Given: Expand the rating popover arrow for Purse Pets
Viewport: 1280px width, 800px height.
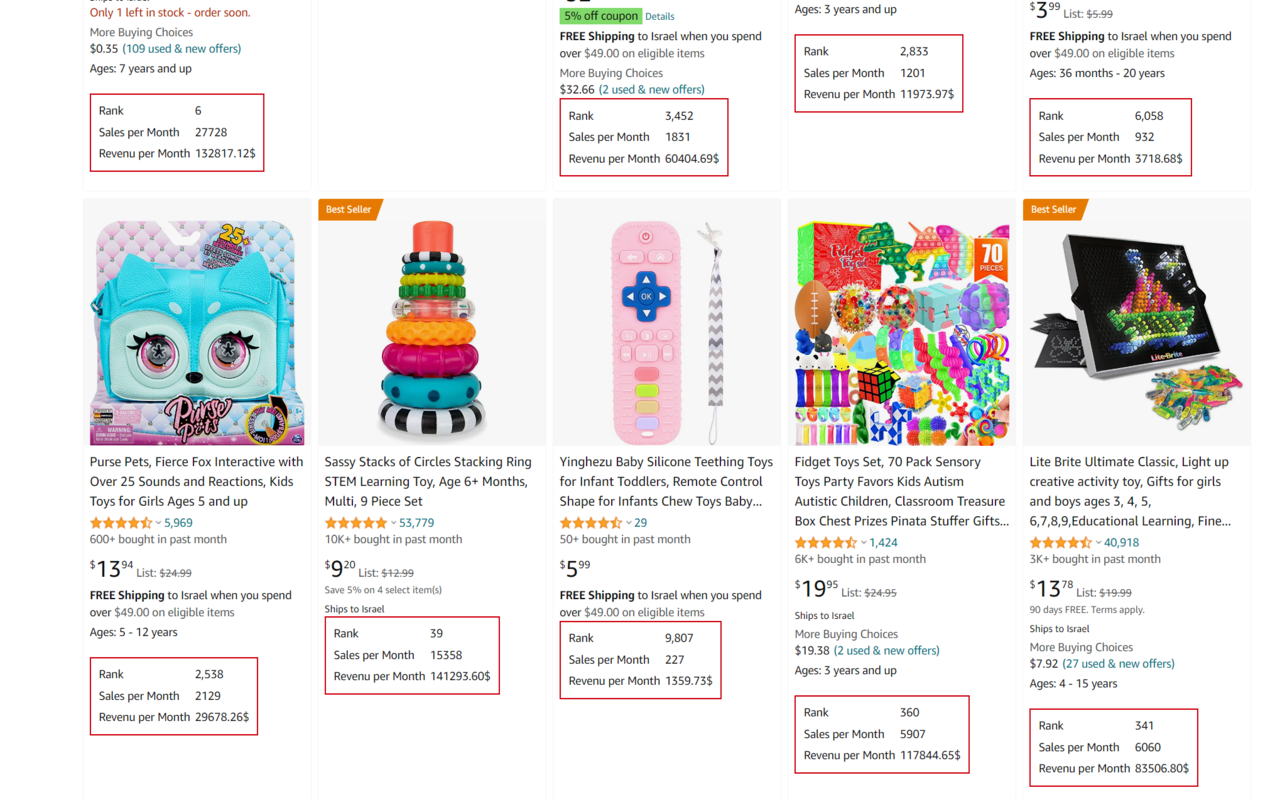Looking at the screenshot, I should click(158, 523).
